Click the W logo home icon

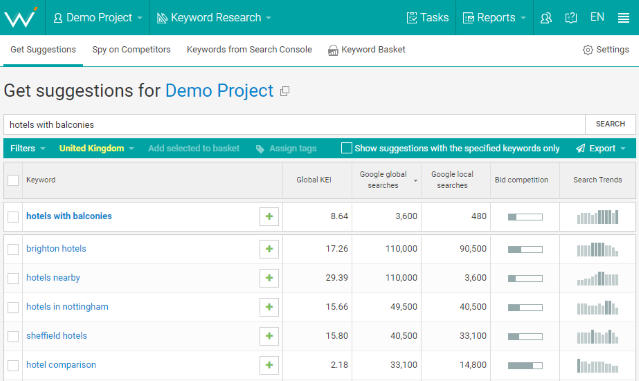pos(20,18)
